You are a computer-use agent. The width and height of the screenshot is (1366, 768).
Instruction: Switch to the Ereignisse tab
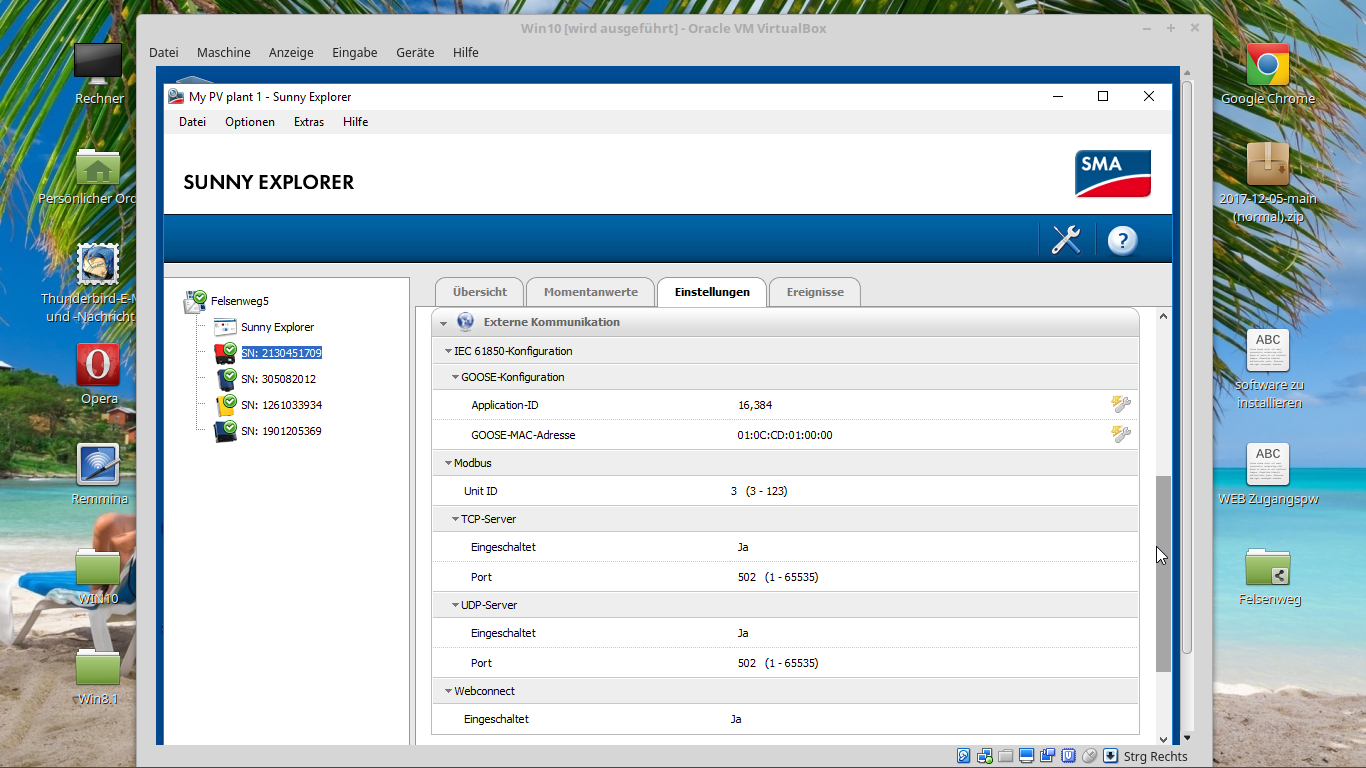[x=815, y=292]
